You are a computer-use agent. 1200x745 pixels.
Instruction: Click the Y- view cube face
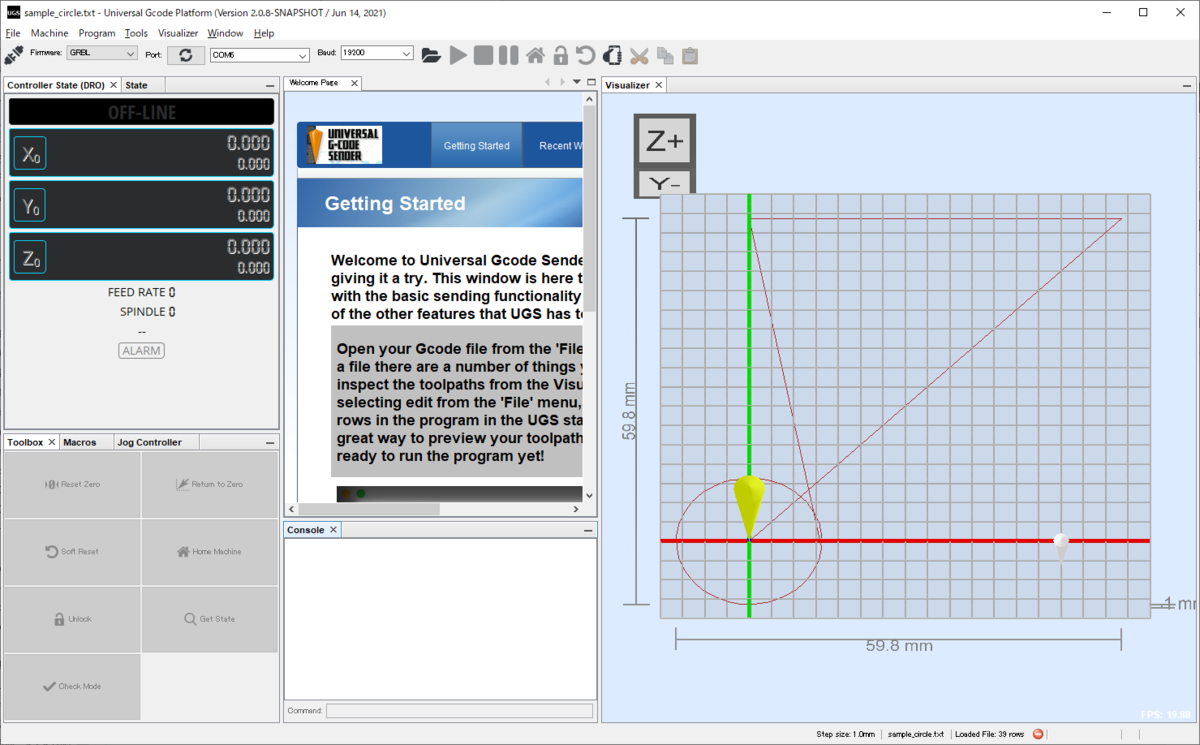click(x=665, y=184)
